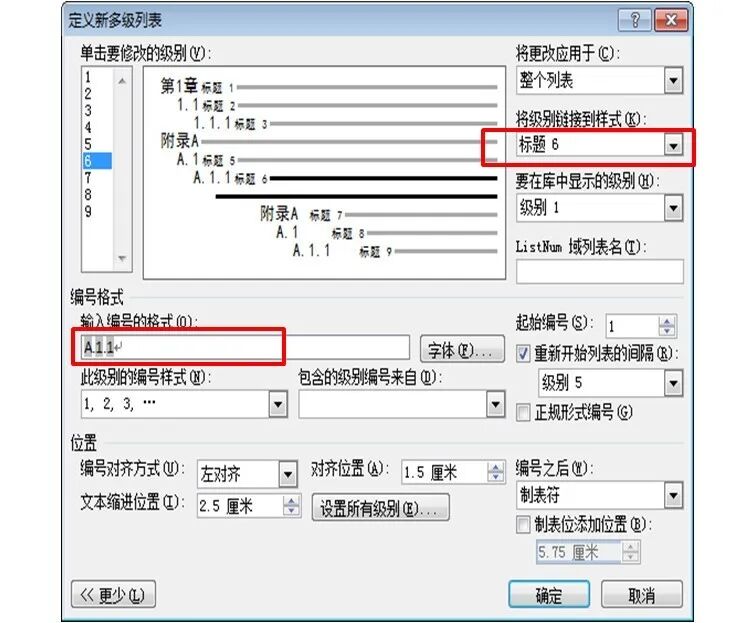Open the 包含的级别编号来自 dropdown
The height and width of the screenshot is (623, 756).
tap(495, 403)
